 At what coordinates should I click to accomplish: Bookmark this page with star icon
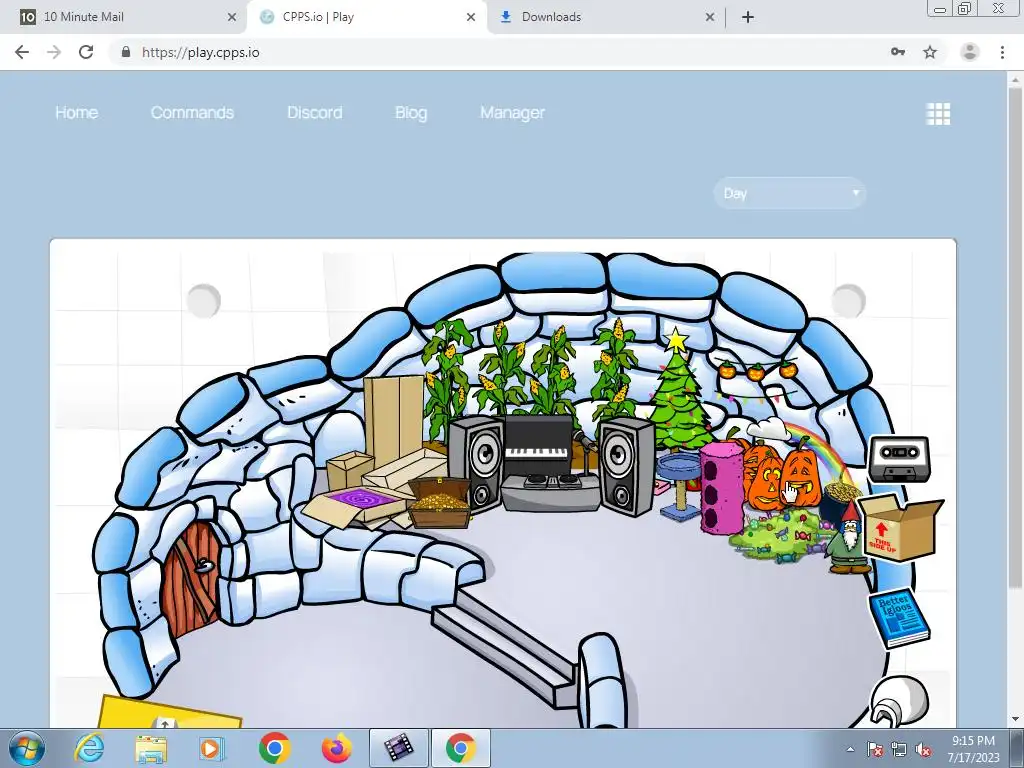tap(930, 52)
